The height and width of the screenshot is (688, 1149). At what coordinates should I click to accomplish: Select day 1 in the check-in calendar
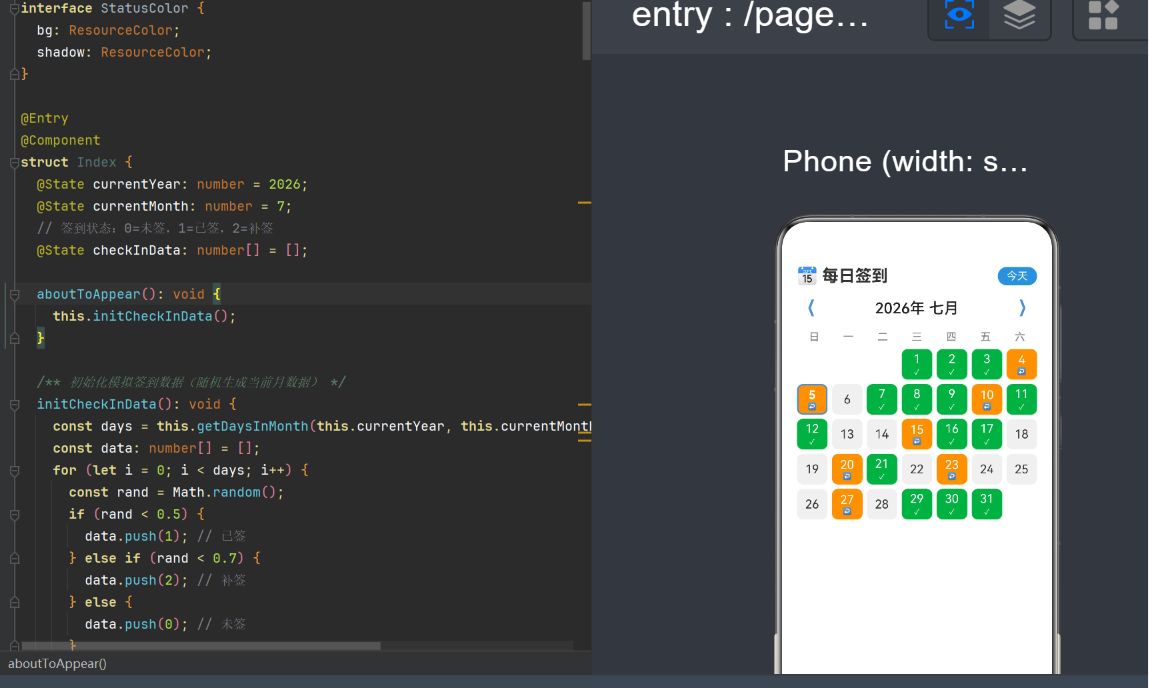(x=917, y=364)
